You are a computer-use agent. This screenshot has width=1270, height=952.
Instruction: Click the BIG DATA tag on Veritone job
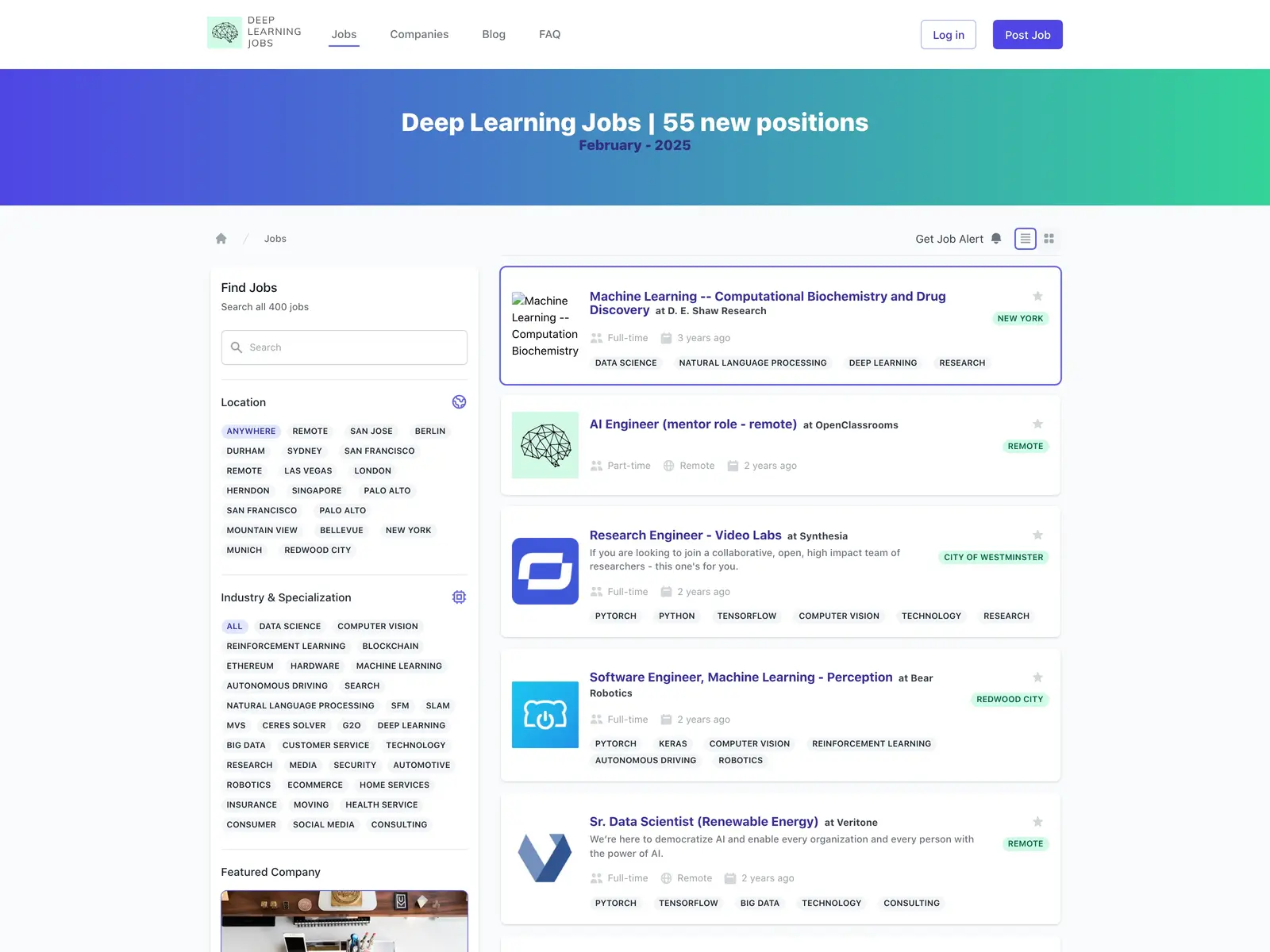tap(760, 903)
